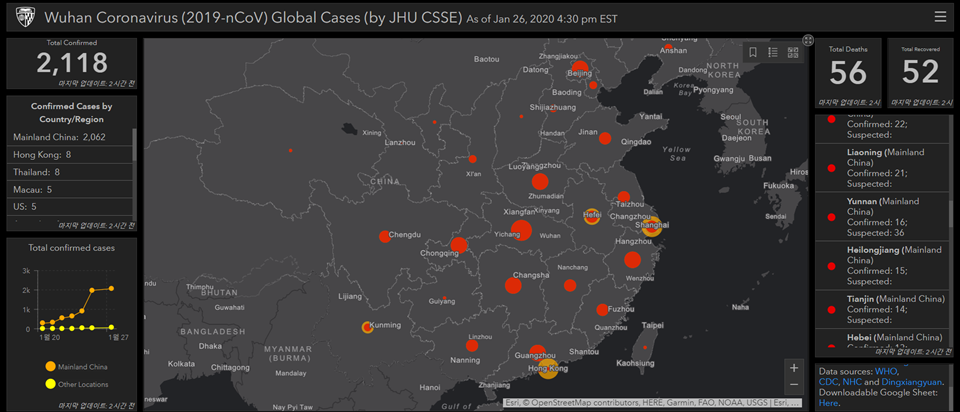The height and width of the screenshot is (412, 960).
Task: Open the CDC data source link
Action: tap(828, 382)
